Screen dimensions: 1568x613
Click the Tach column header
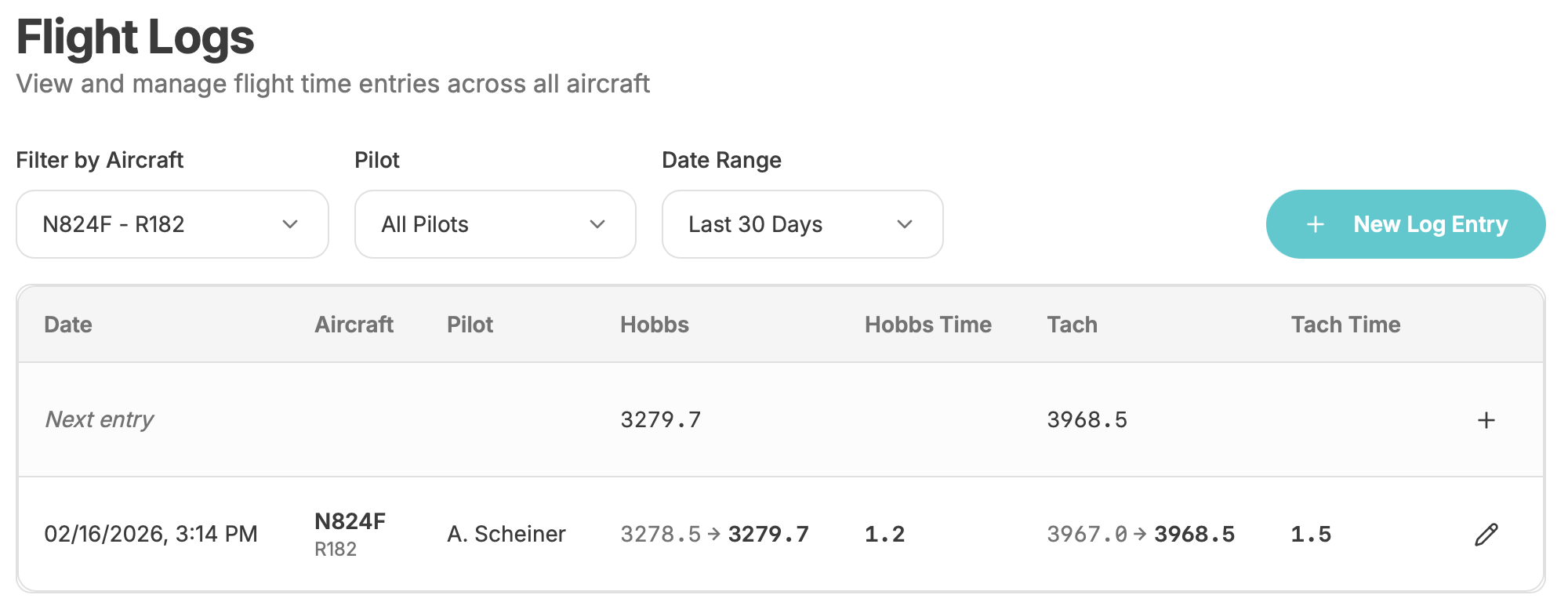coord(1072,325)
